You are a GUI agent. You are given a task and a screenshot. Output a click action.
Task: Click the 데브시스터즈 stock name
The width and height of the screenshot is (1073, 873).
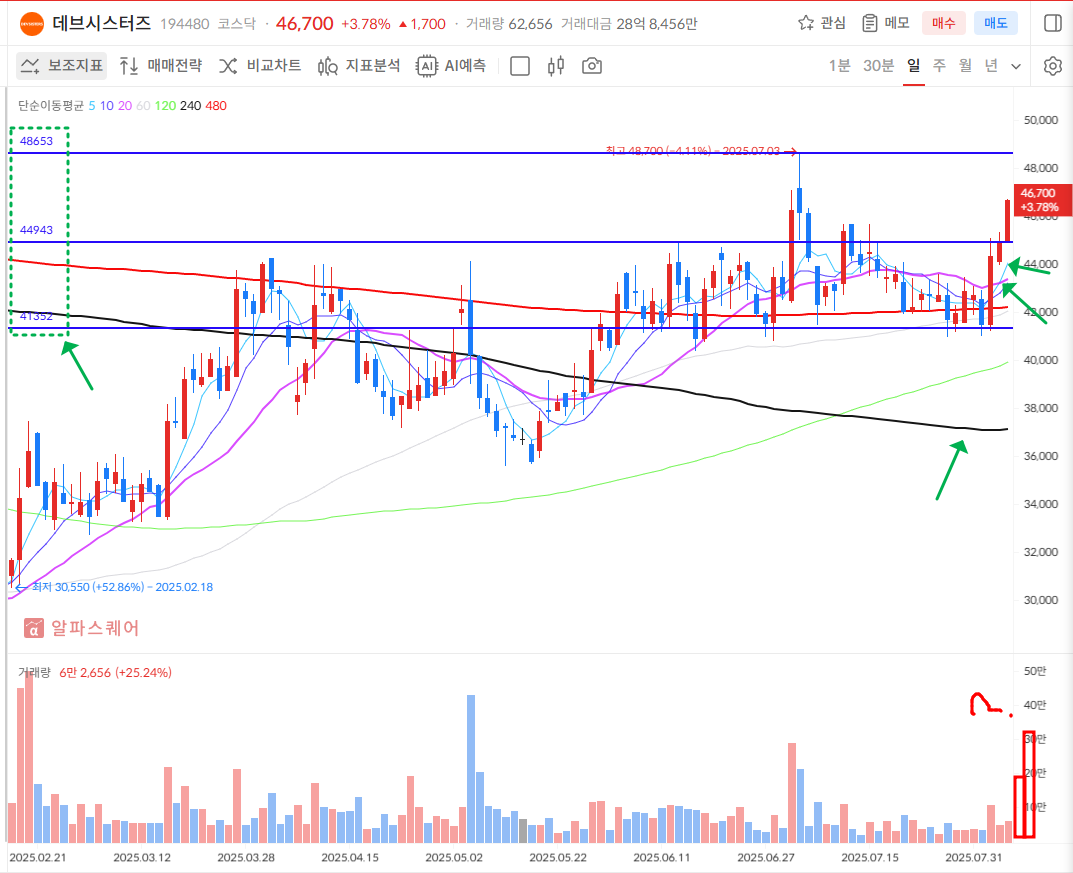pos(101,23)
